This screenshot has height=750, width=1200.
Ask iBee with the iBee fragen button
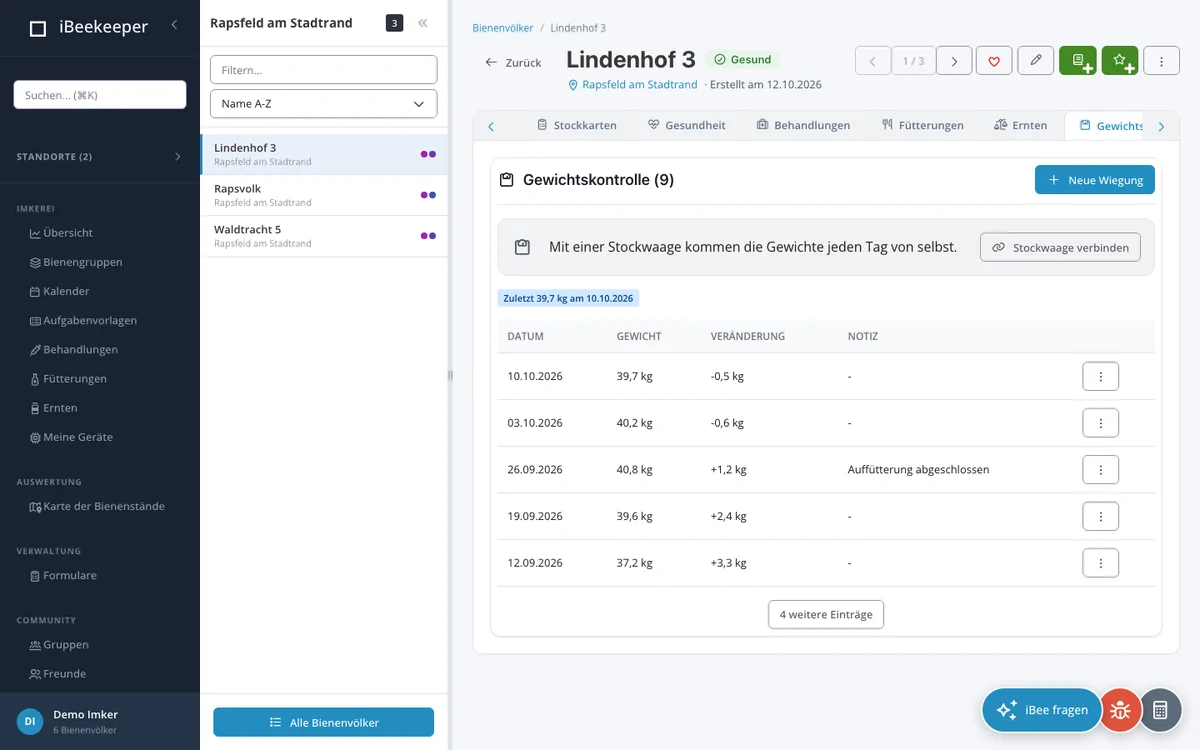(1042, 710)
